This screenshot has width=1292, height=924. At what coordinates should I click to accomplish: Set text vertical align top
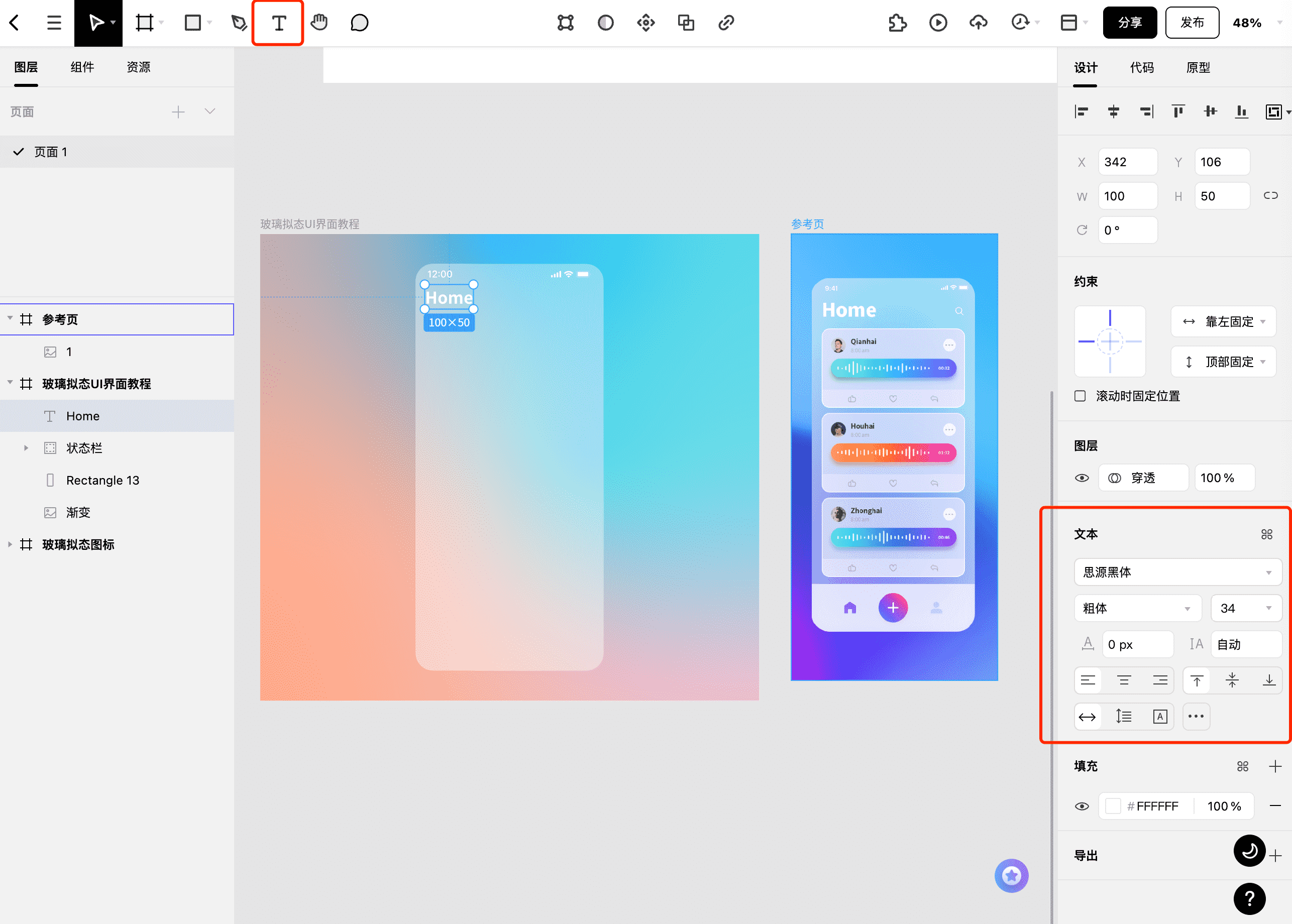coord(1197,680)
